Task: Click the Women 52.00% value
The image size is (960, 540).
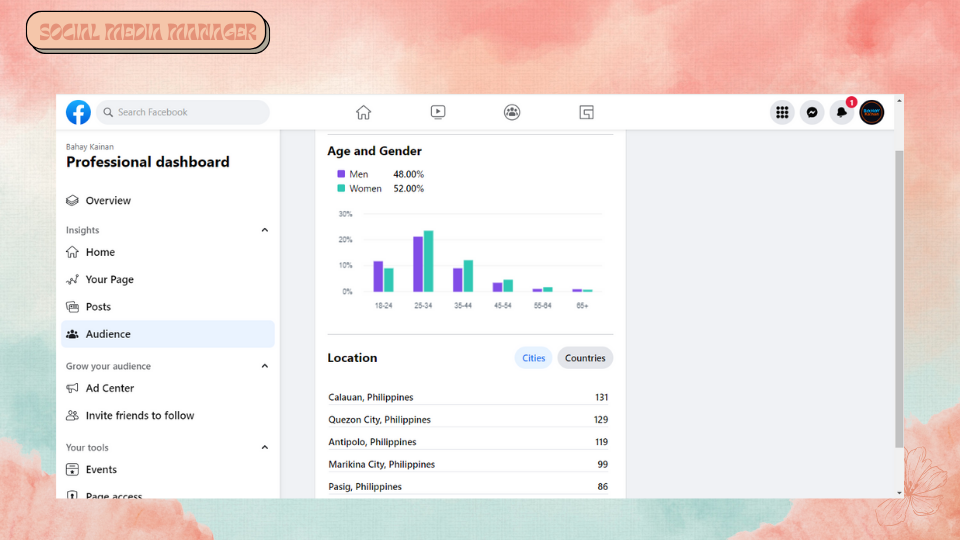Action: [x=408, y=189]
